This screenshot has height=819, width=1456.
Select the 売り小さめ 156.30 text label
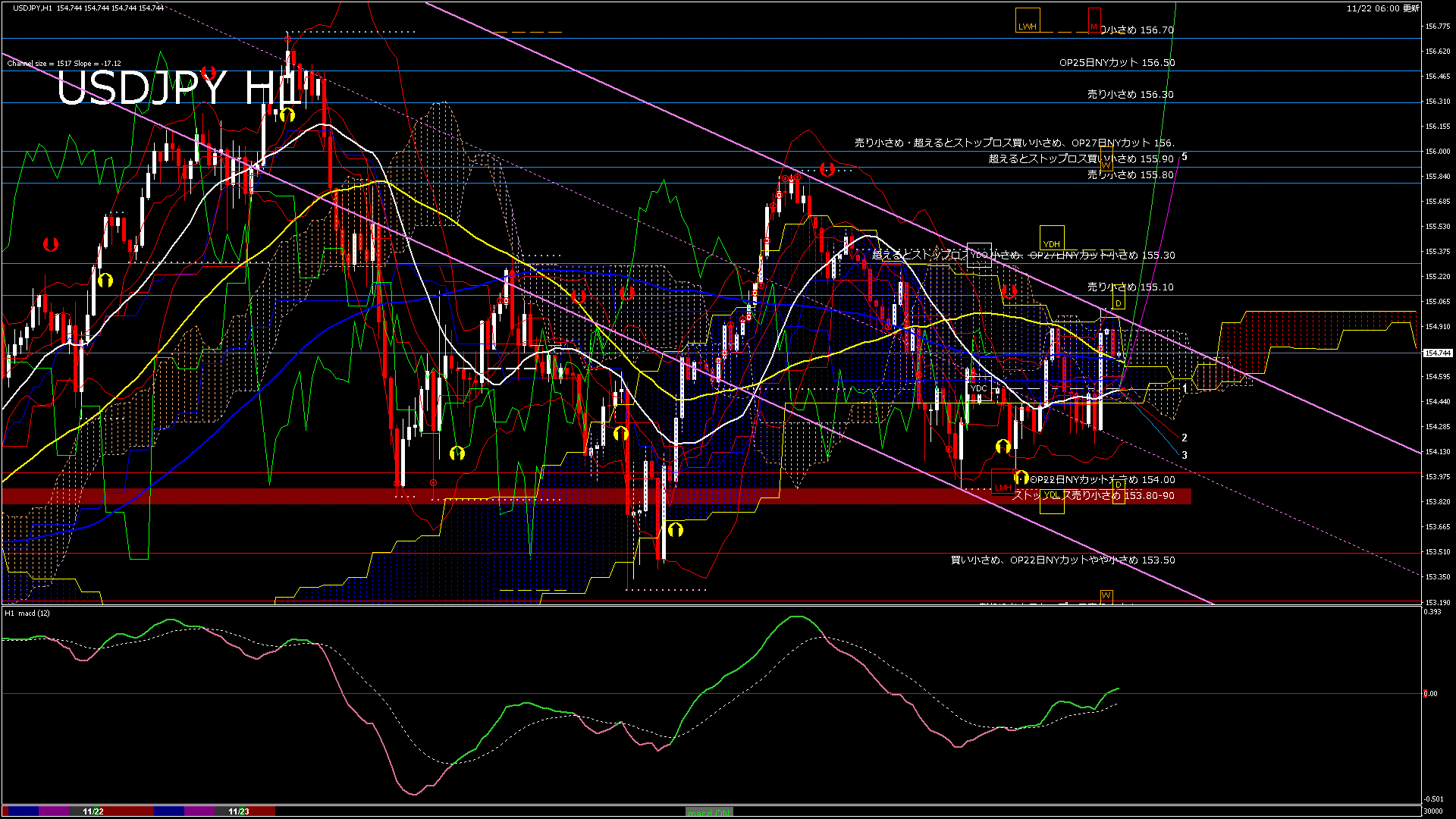click(x=1130, y=95)
